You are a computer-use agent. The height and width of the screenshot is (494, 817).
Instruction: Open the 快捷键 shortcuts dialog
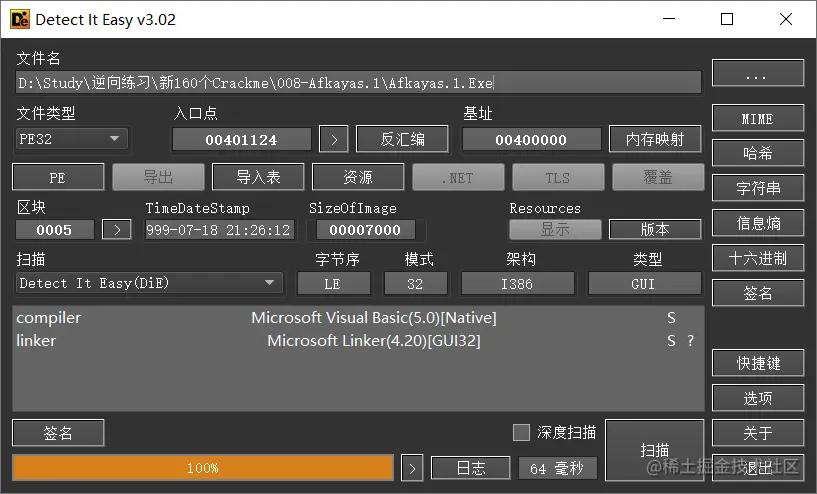(758, 363)
